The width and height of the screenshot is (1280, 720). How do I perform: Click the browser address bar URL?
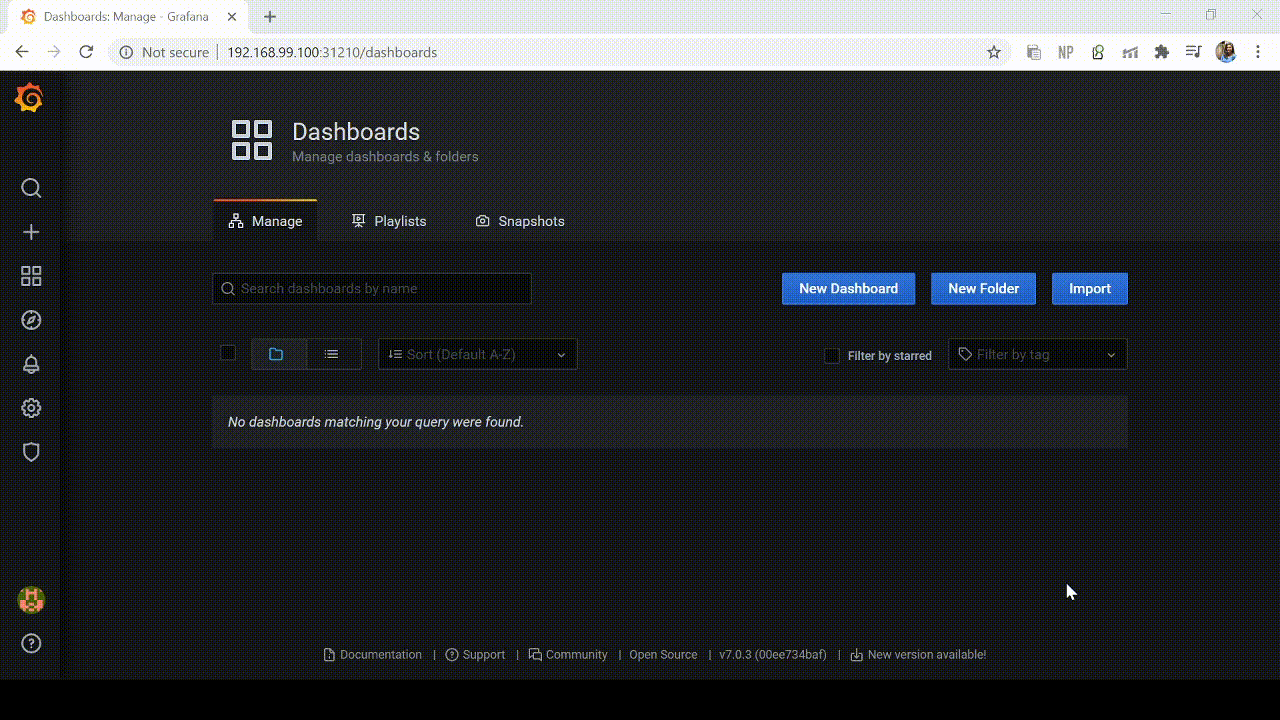(x=332, y=52)
